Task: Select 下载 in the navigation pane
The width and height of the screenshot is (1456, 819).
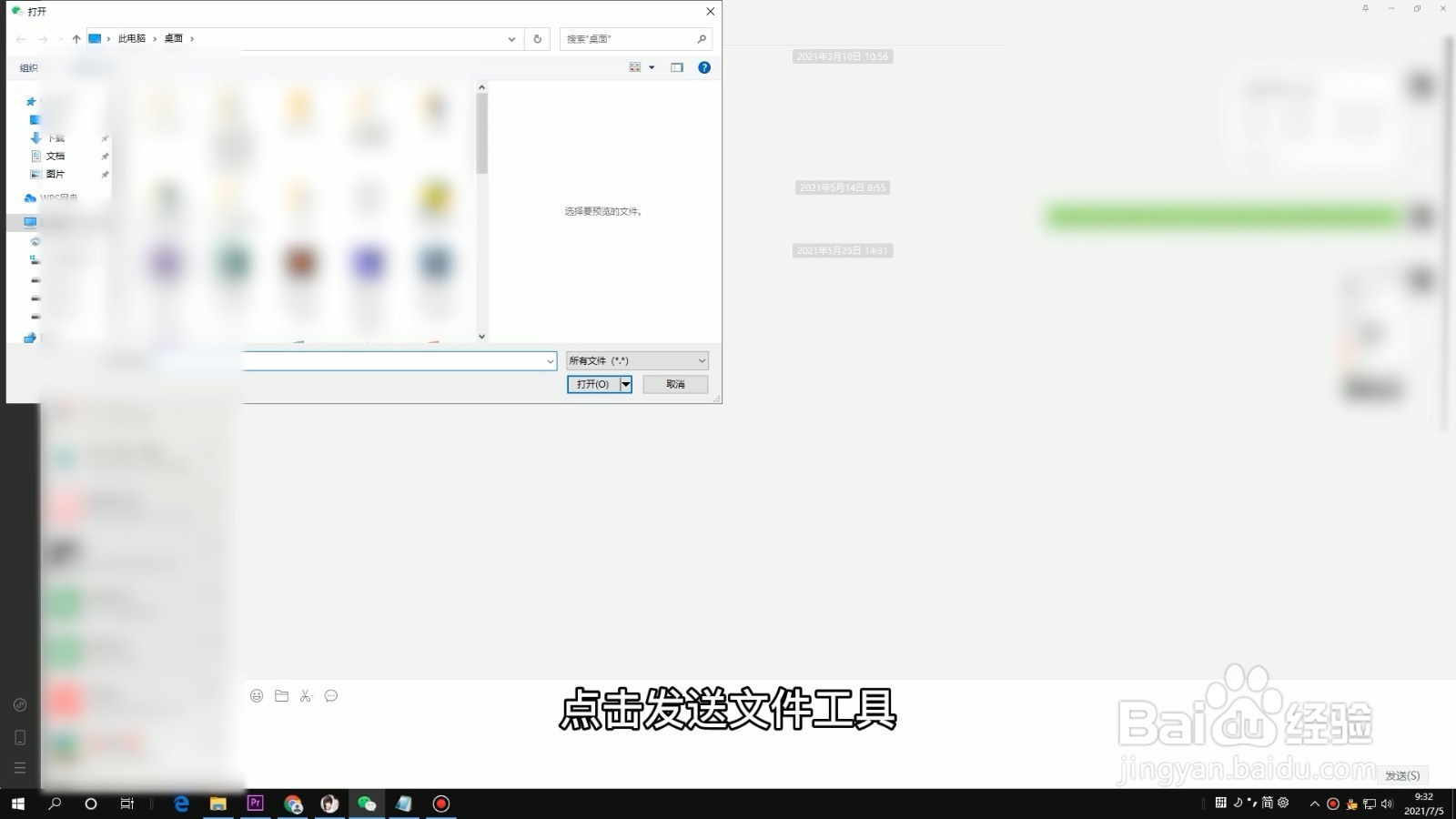Action: click(56, 138)
